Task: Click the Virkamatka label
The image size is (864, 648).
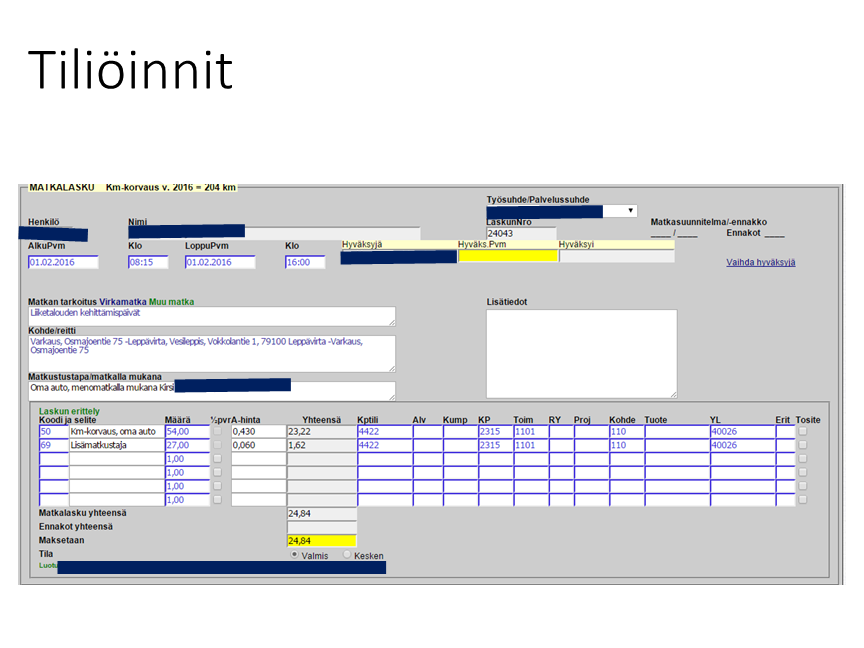Action: pyautogui.click(x=123, y=302)
